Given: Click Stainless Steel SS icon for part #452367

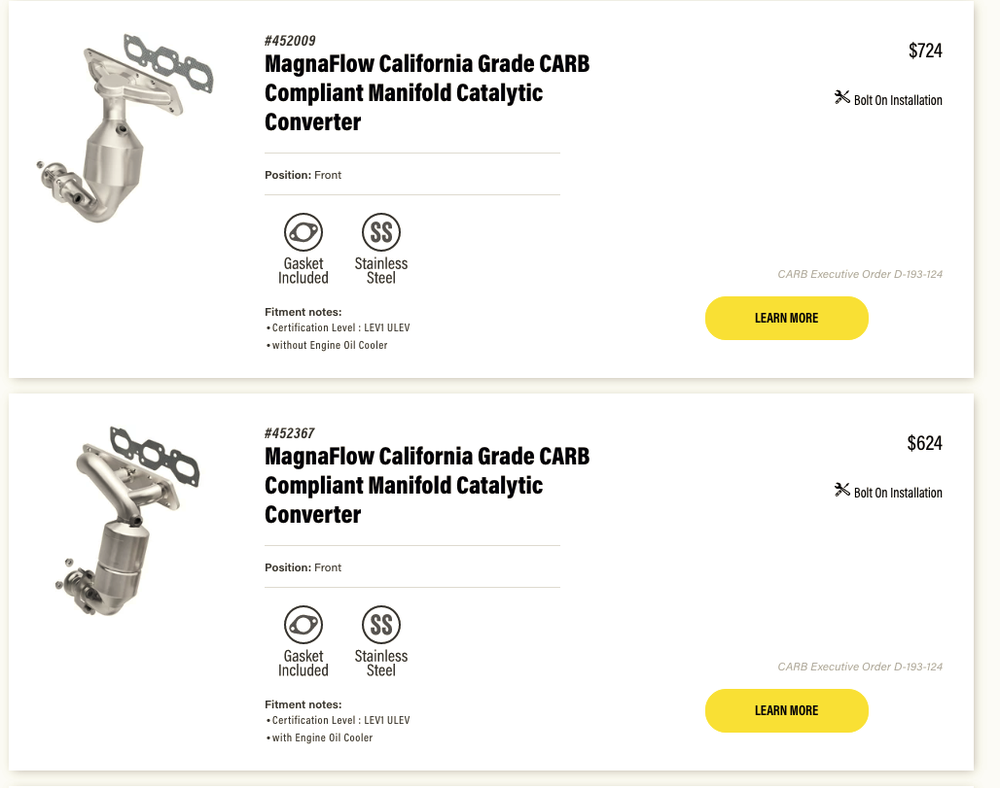Looking at the screenshot, I should click(381, 625).
